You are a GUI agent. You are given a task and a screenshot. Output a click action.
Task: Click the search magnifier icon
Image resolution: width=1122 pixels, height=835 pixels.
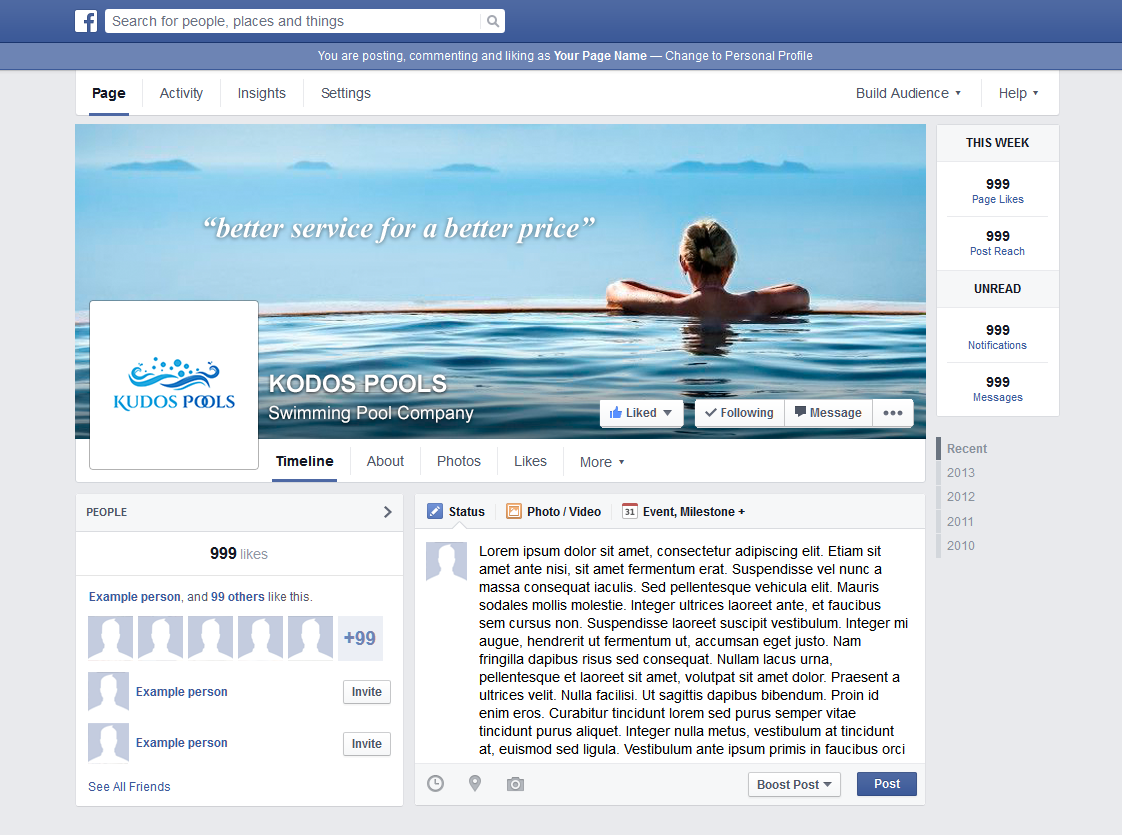[x=491, y=20]
